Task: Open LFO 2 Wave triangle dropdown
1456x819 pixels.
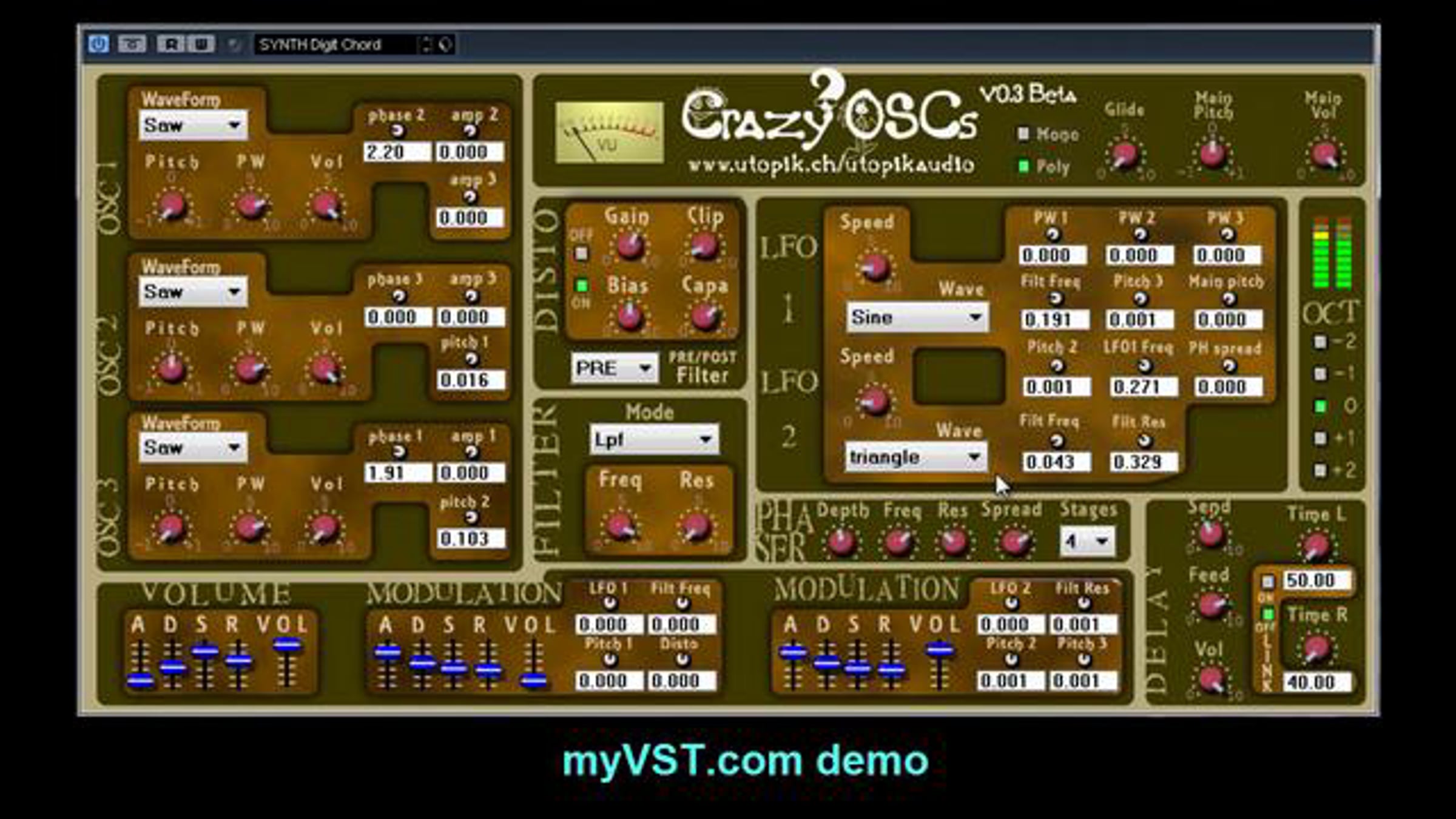Action: pyautogui.click(x=915, y=457)
